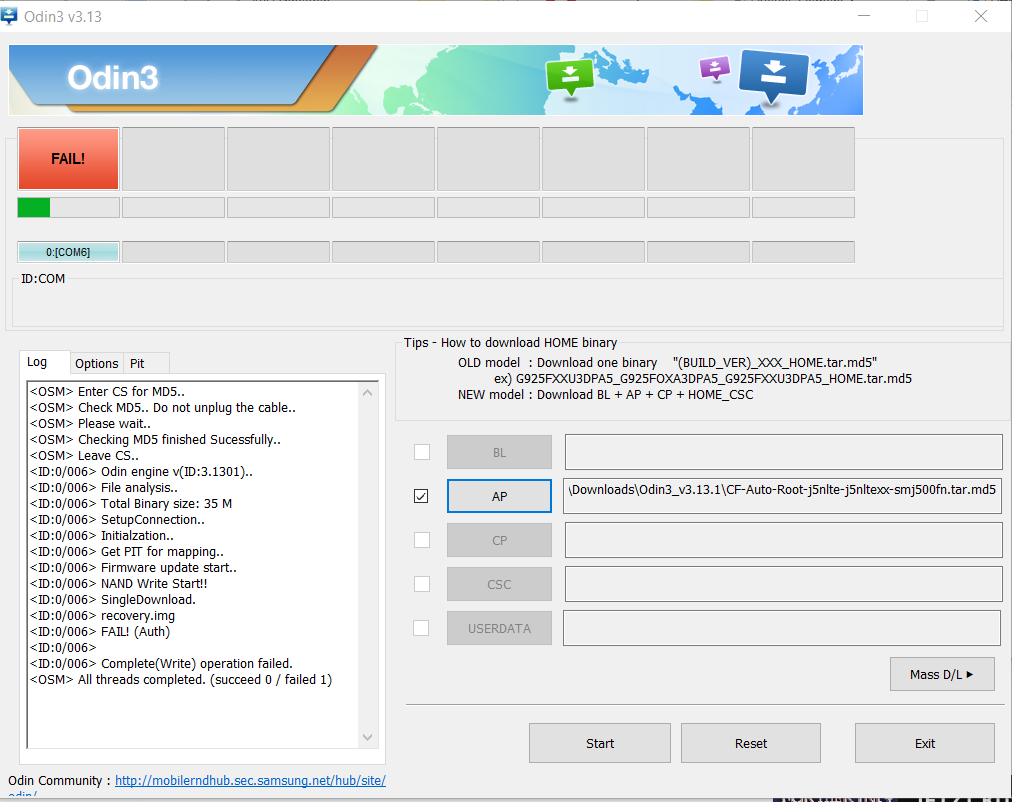1012x802 pixels.
Task: Click the Exit button
Action: [x=925, y=743]
